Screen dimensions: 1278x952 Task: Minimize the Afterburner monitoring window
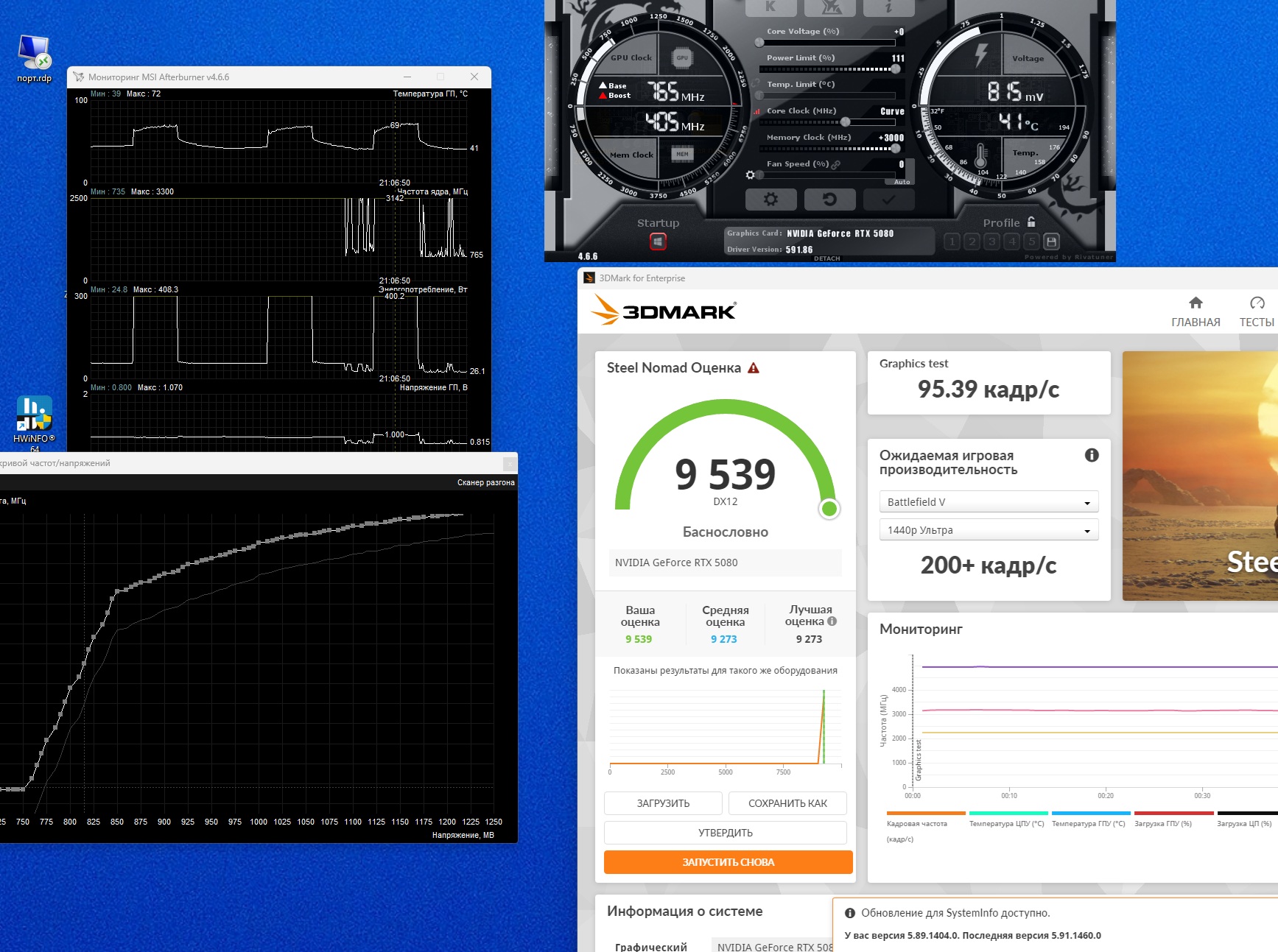(x=407, y=77)
